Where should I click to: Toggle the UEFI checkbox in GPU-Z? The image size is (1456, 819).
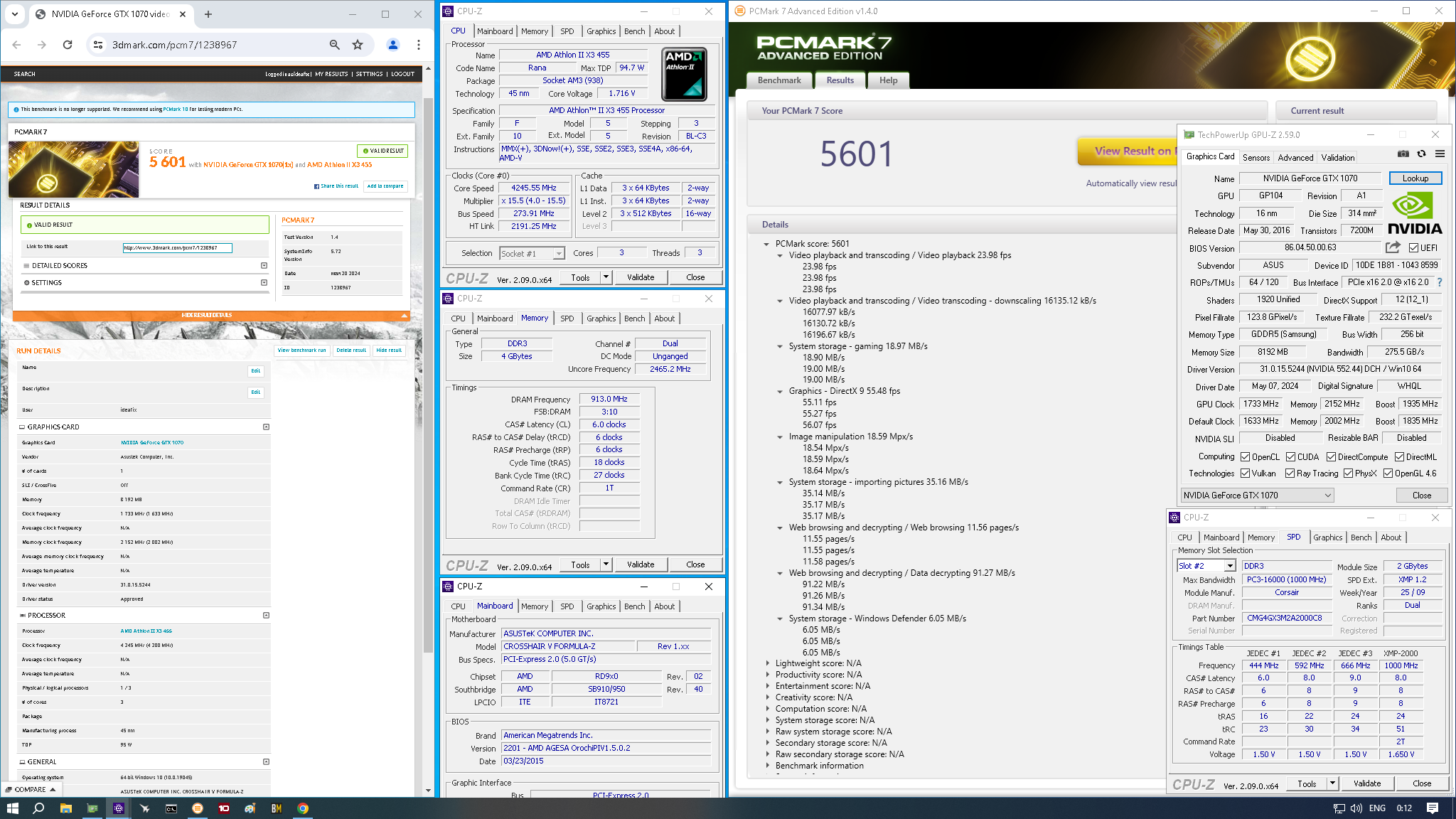(1413, 248)
